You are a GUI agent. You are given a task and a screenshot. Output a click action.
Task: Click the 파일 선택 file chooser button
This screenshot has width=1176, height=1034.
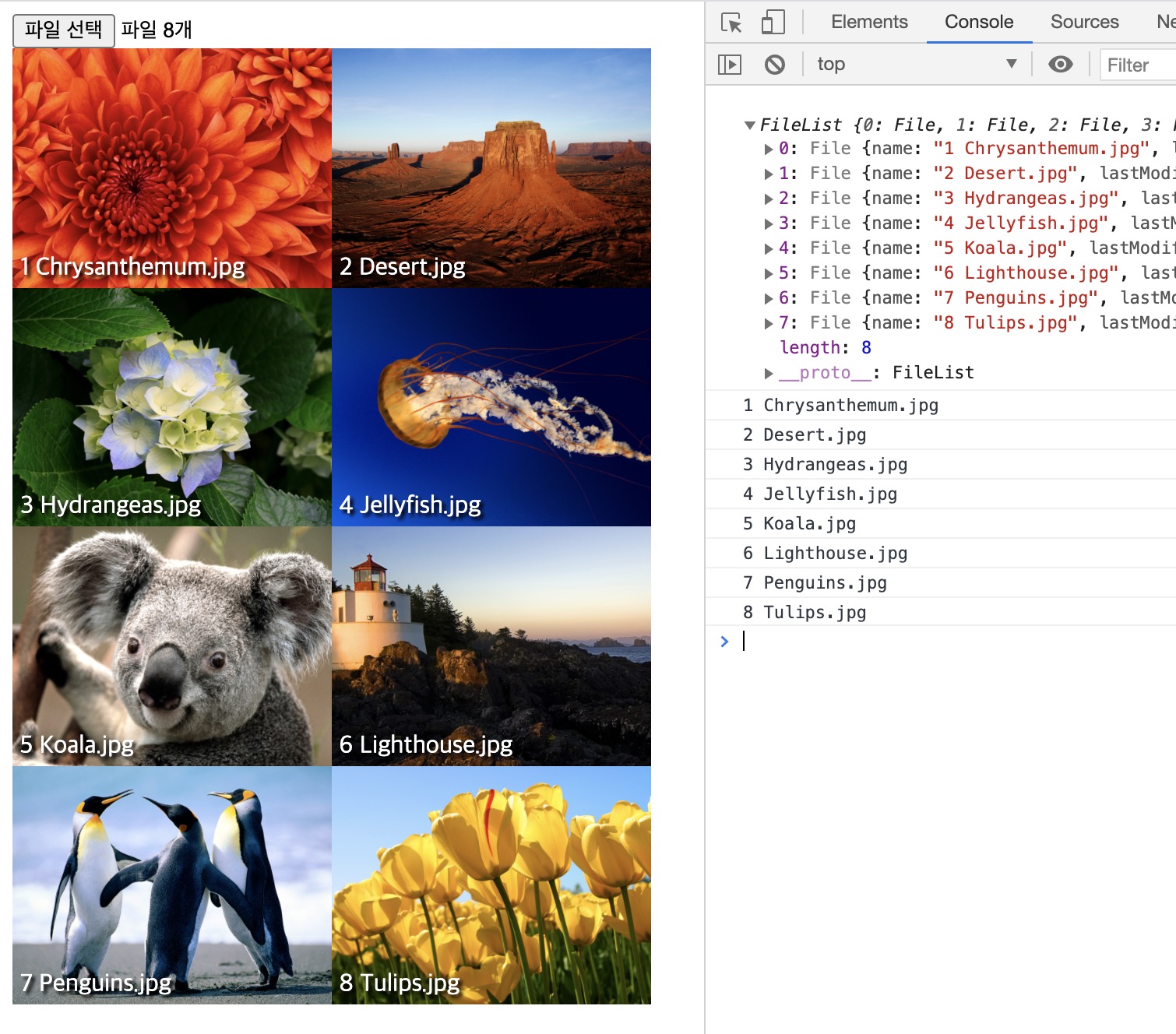coord(64,30)
